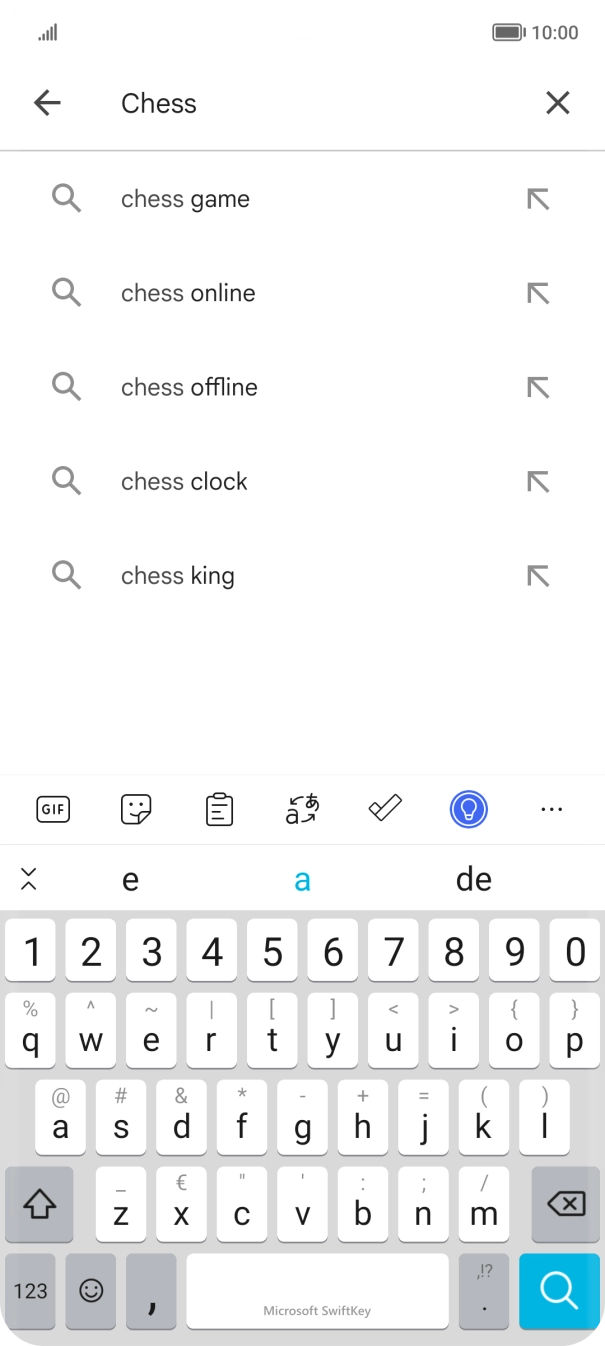Clear the search with the X button
The height and width of the screenshot is (1346, 605).
click(x=557, y=103)
